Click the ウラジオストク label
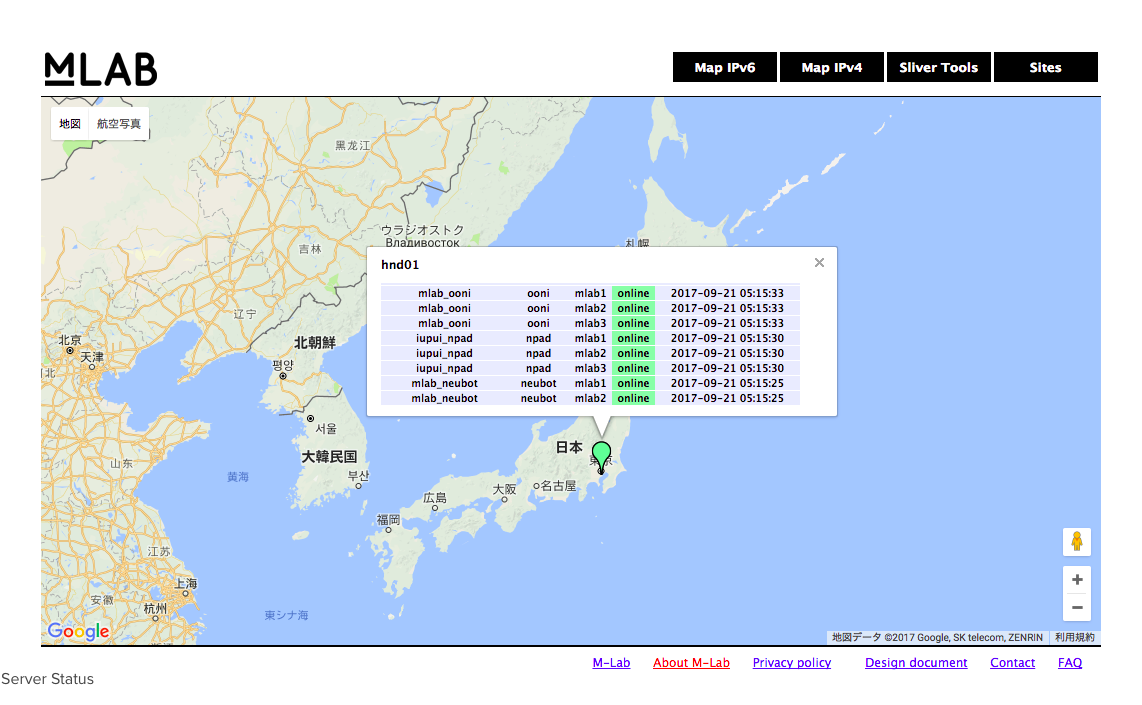 422,230
